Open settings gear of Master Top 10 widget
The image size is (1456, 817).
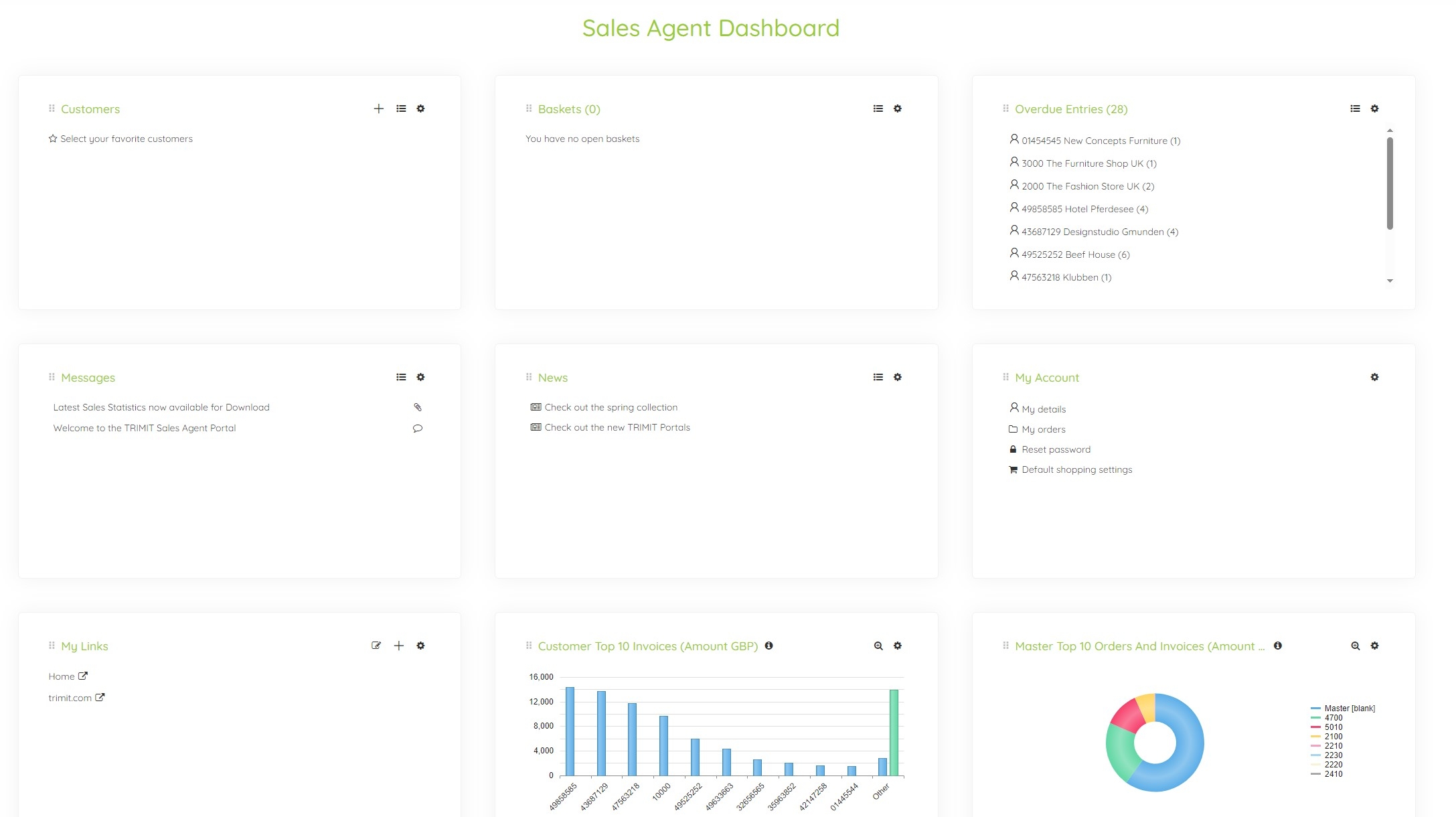1374,646
